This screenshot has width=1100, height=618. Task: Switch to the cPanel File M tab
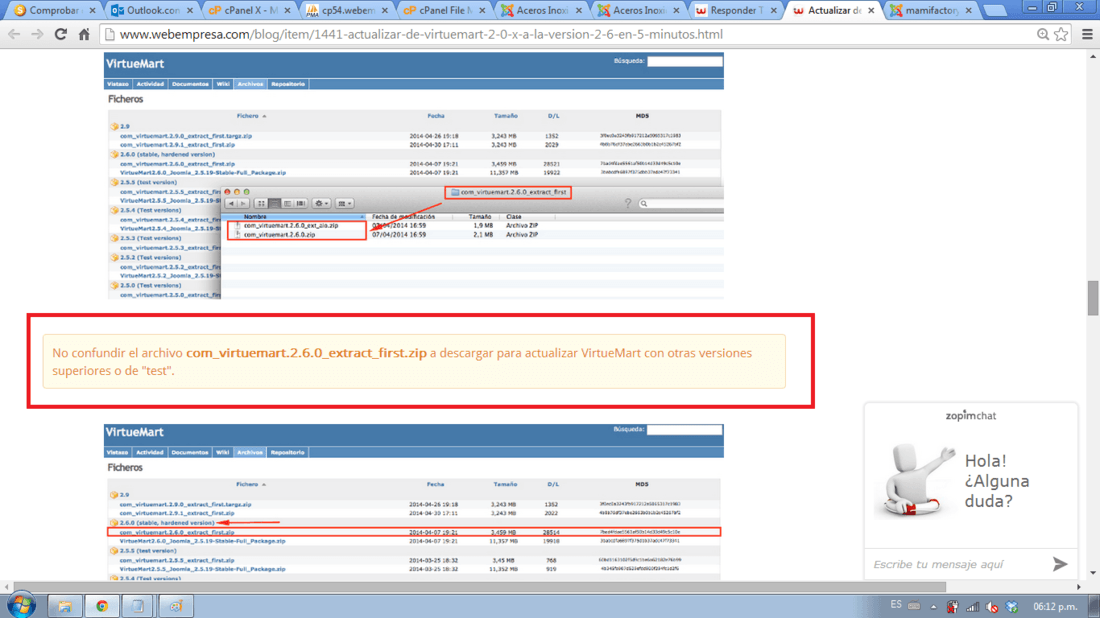coord(441,11)
